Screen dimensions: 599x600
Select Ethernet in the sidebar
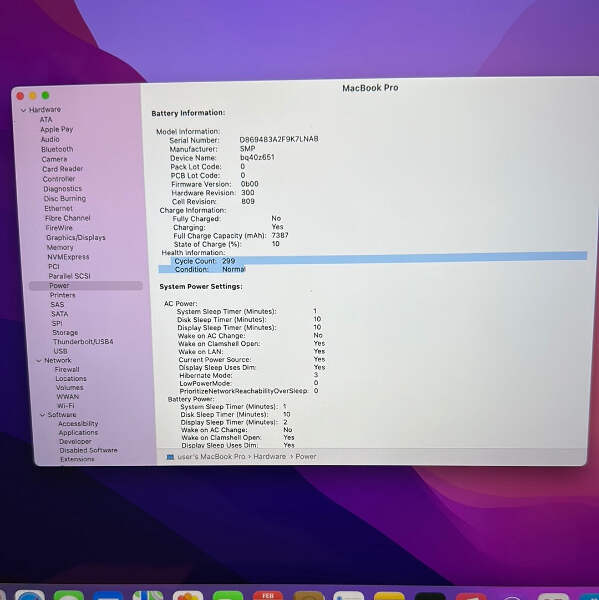point(58,209)
